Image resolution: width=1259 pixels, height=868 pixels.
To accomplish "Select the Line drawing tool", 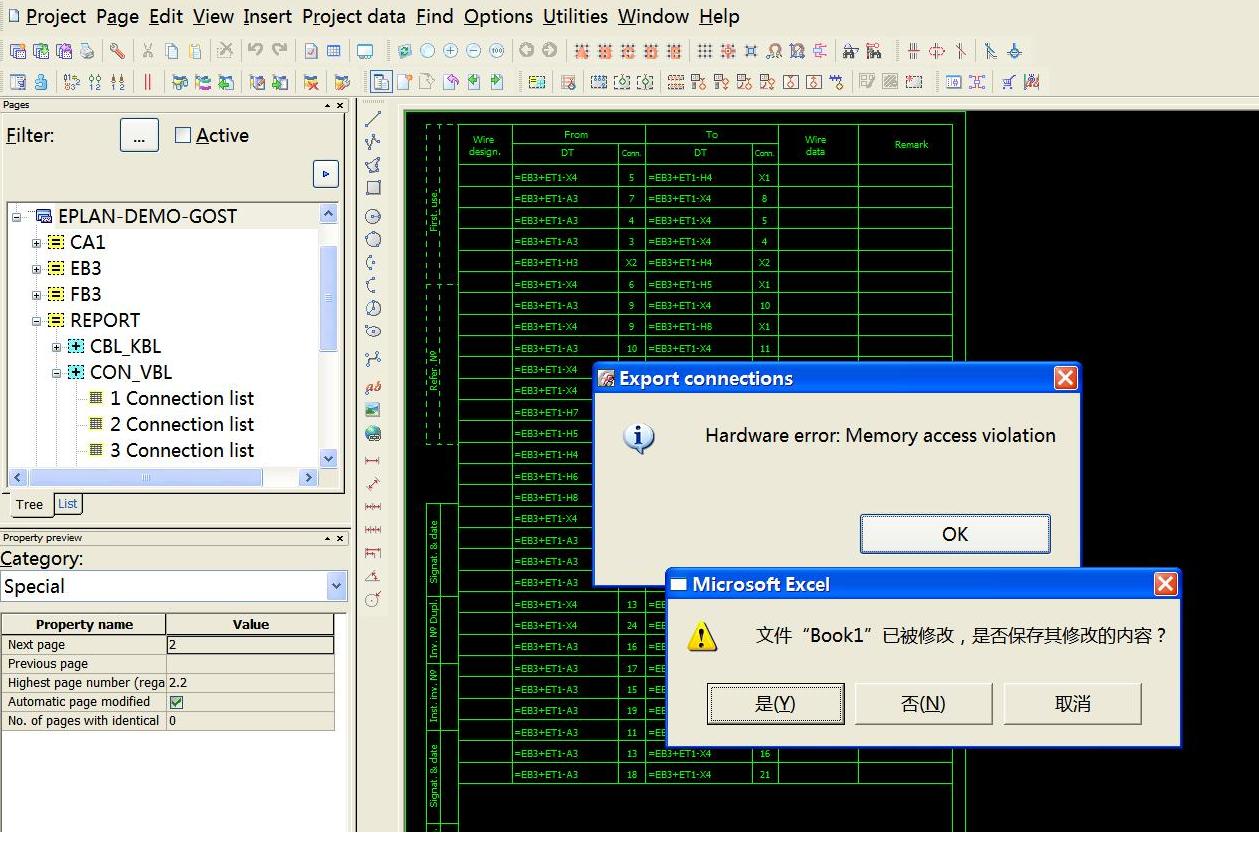I will pos(373,118).
